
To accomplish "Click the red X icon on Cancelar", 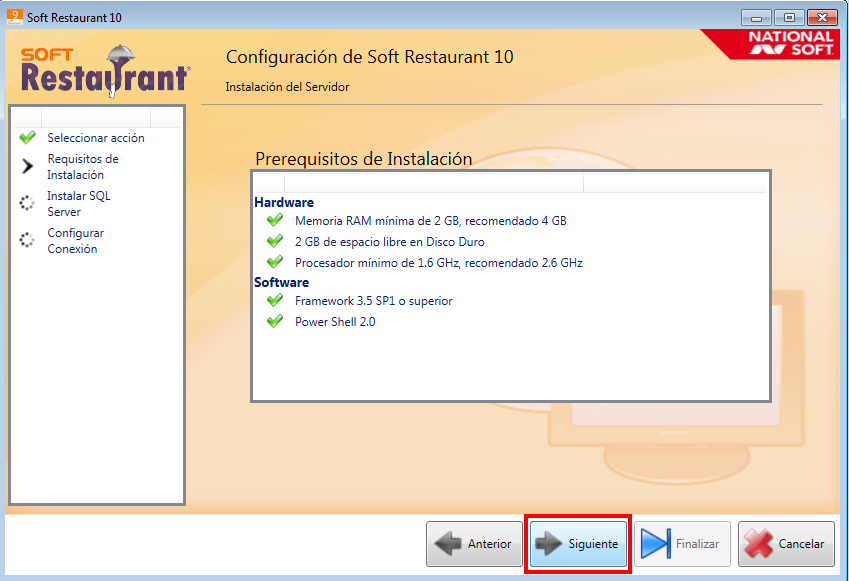I will pyautogui.click(x=759, y=544).
